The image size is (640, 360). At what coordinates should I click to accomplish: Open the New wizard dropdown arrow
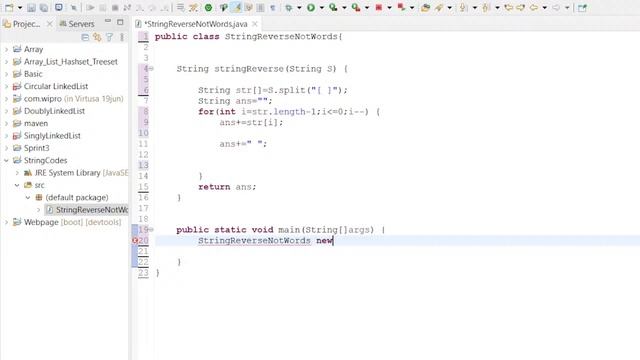click(20, 8)
